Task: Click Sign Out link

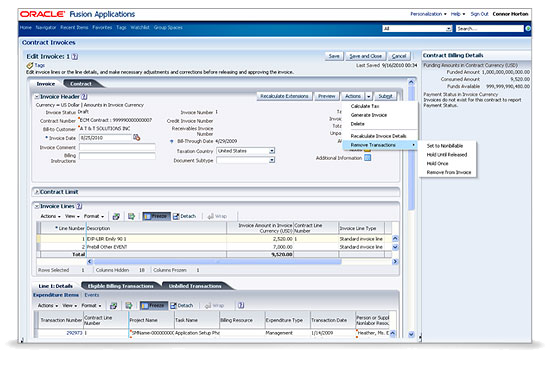Action: (479, 14)
